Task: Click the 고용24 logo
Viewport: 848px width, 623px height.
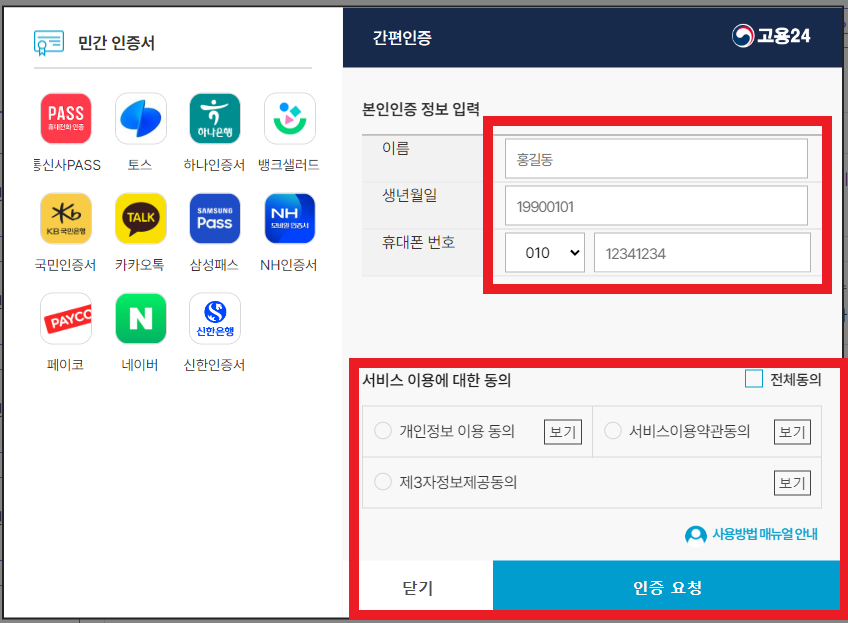Action: point(771,36)
